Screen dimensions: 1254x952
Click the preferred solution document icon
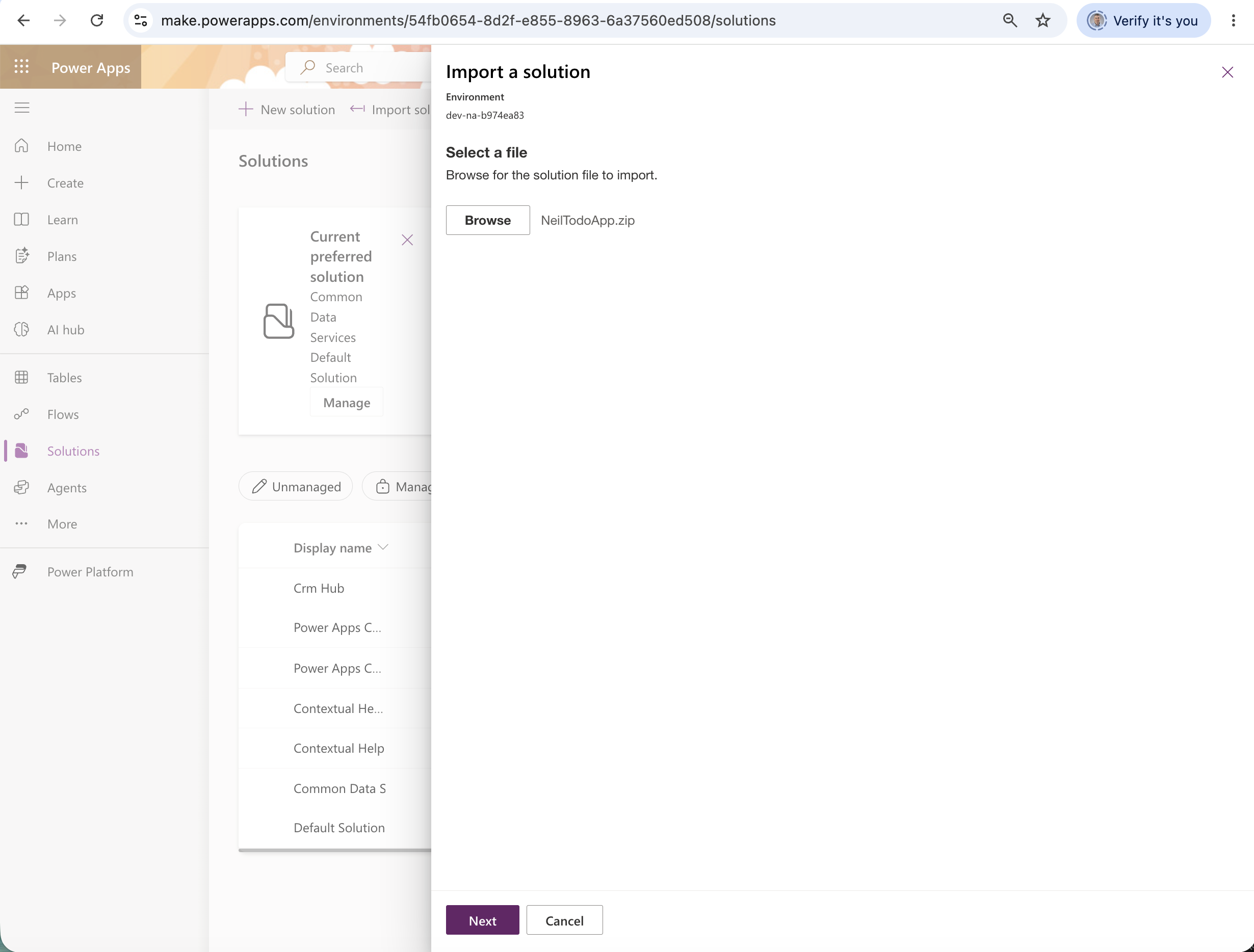[279, 321]
